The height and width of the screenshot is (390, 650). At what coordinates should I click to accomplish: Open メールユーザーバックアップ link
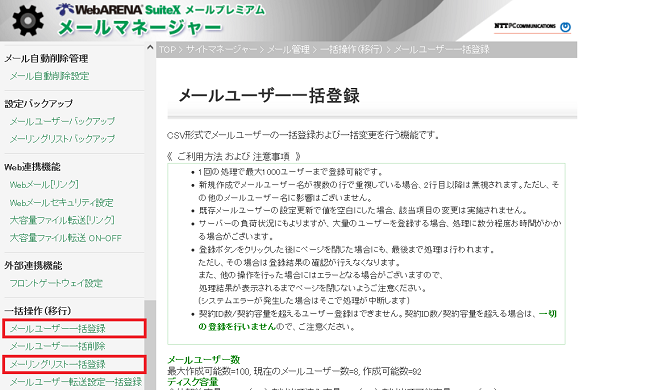(62, 121)
